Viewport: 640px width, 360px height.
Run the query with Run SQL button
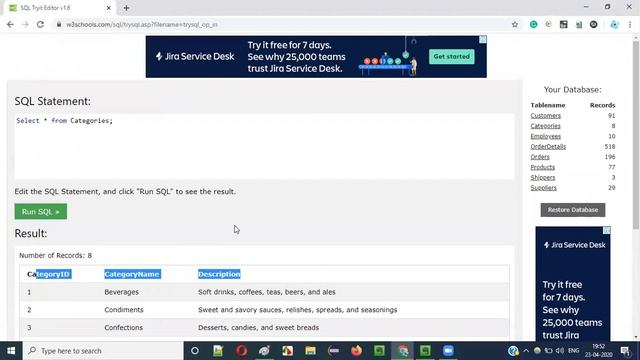[41, 211]
